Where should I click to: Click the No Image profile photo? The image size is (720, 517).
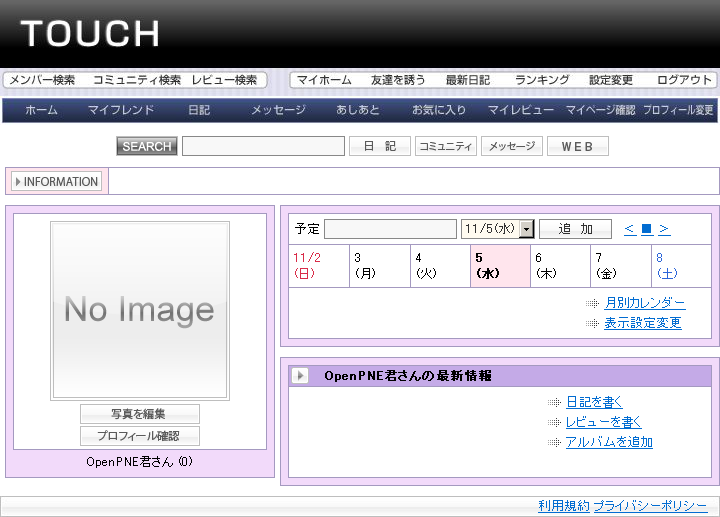140,311
